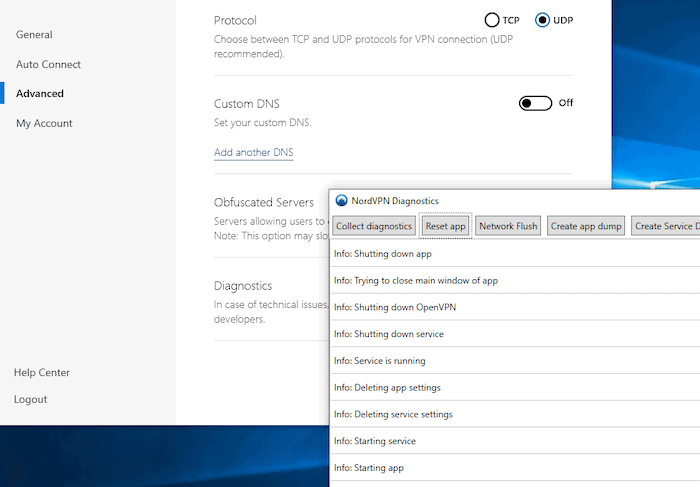Run Network Flush from diagnostics toolbar
Screen dimensions: 700x487
tap(508, 226)
